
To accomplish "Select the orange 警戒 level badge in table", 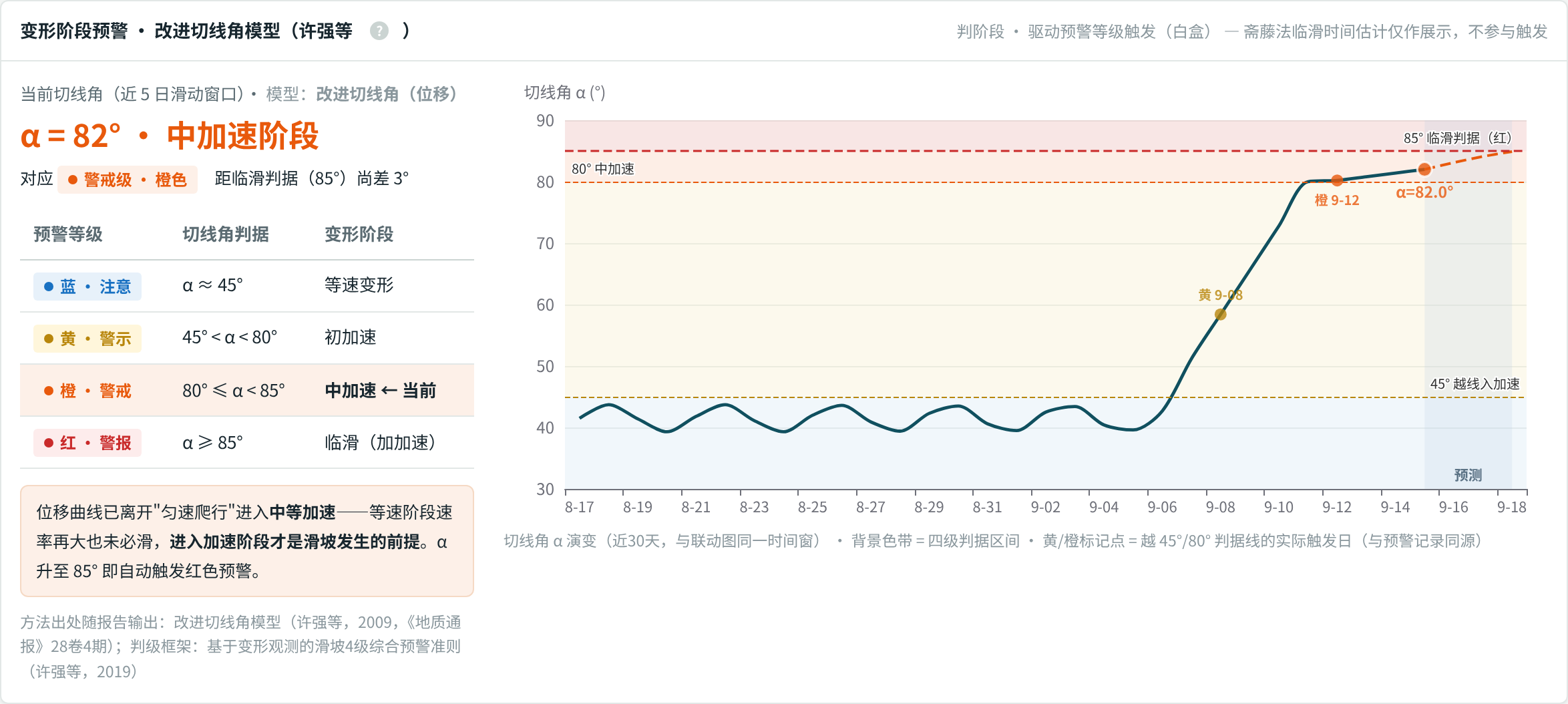I will pyautogui.click(x=87, y=391).
